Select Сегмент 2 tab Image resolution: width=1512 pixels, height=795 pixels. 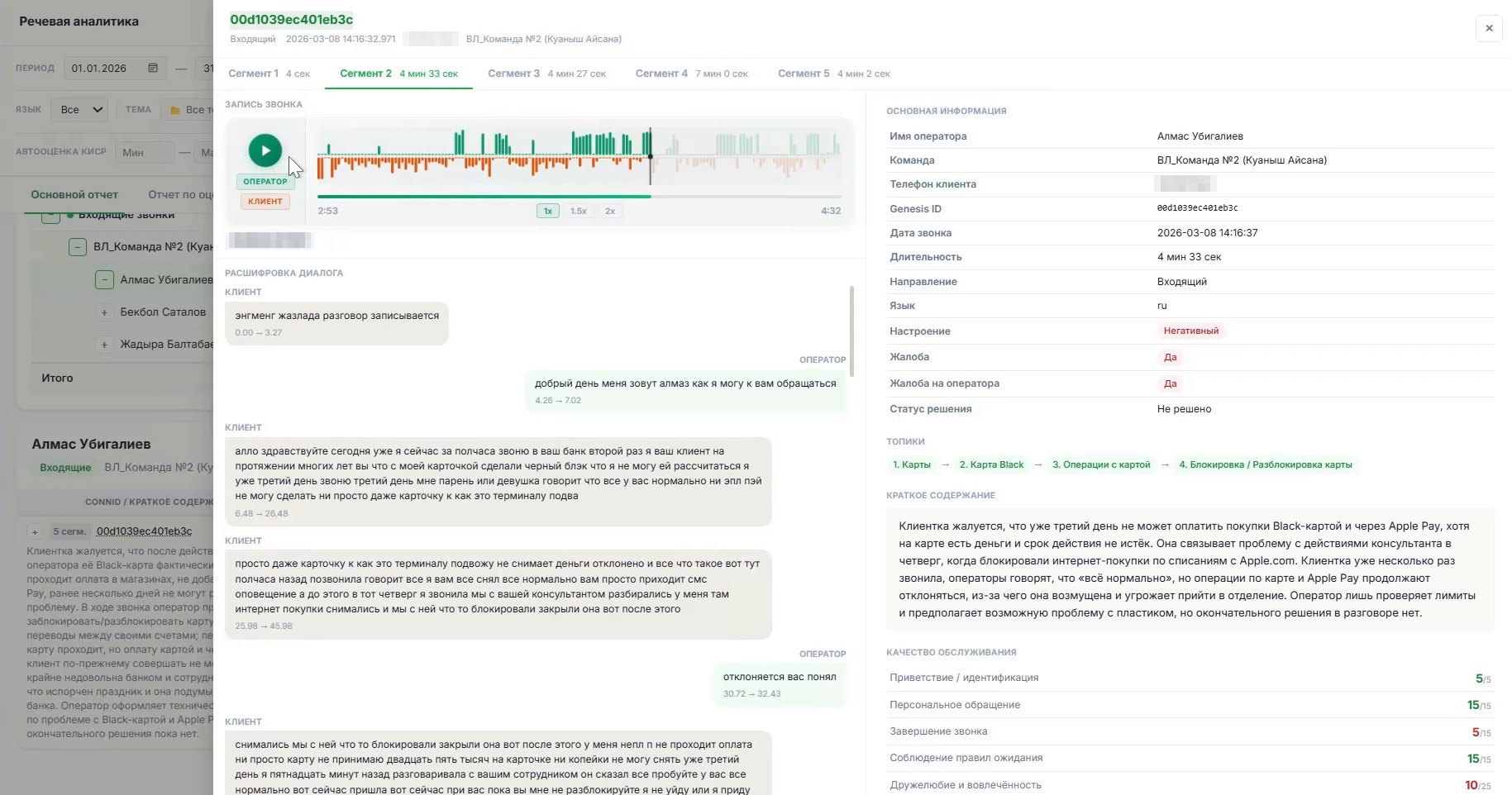click(x=398, y=74)
